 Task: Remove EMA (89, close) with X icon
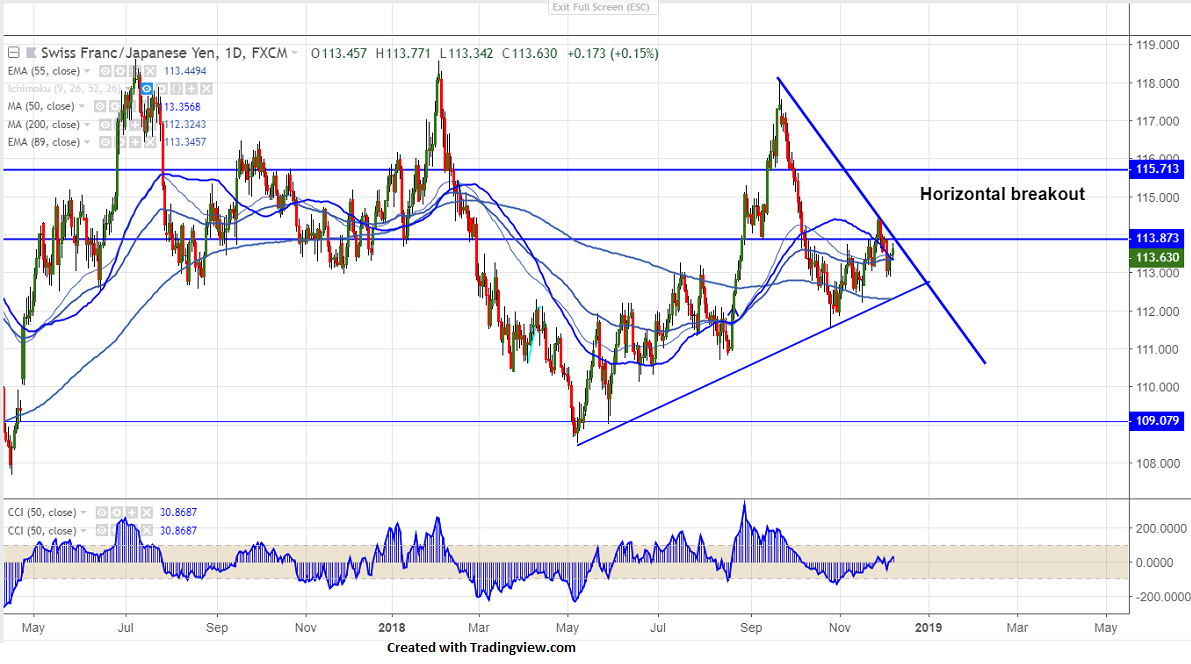150,142
